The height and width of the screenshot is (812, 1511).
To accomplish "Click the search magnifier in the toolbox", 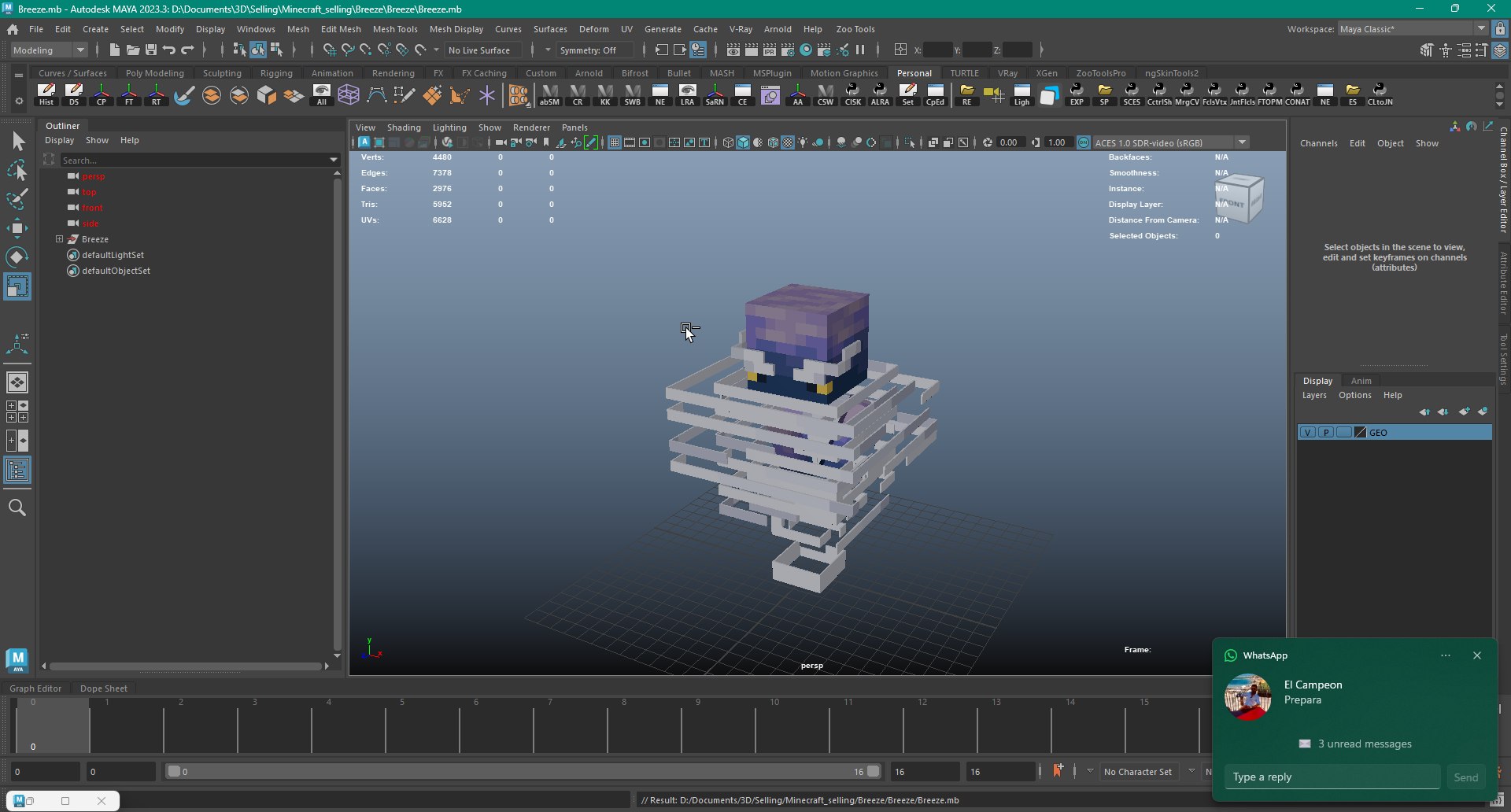I will click(17, 508).
